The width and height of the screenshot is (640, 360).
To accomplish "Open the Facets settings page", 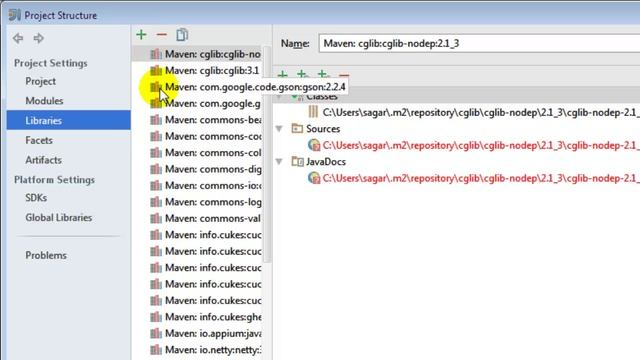I will tap(39, 140).
